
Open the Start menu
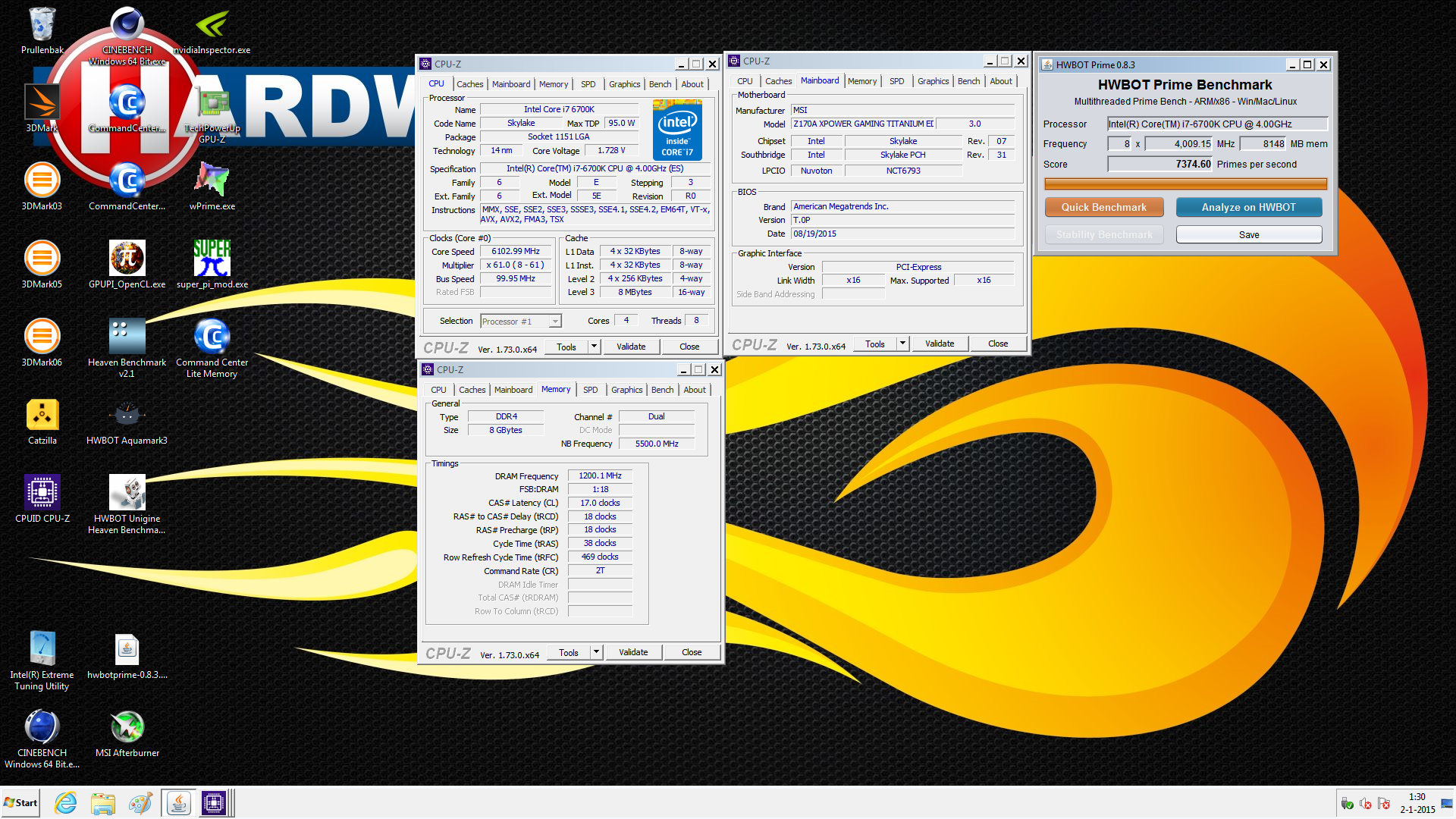pyautogui.click(x=20, y=803)
